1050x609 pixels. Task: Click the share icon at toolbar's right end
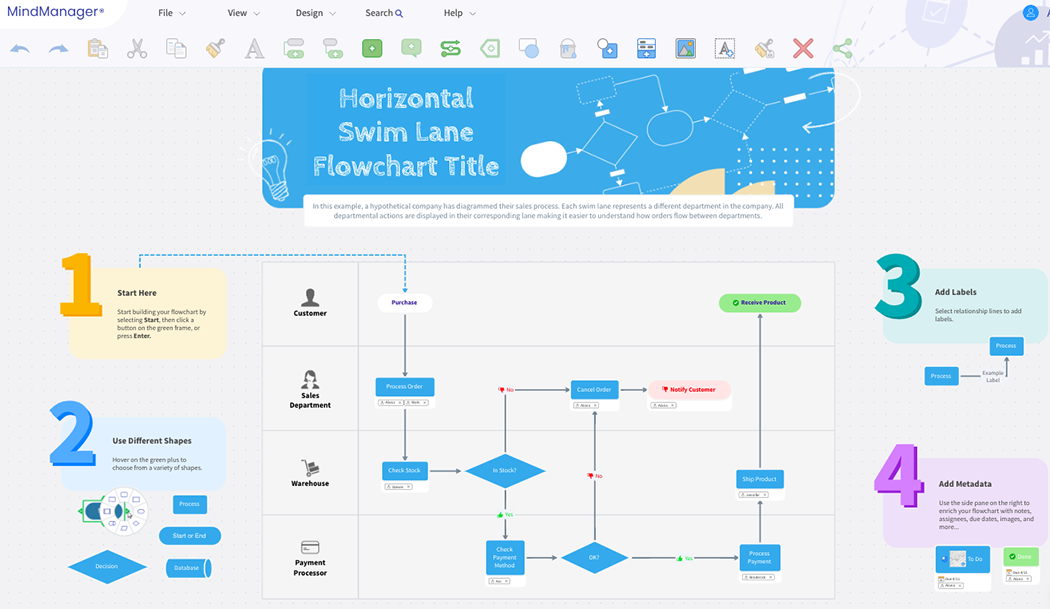tap(842, 48)
